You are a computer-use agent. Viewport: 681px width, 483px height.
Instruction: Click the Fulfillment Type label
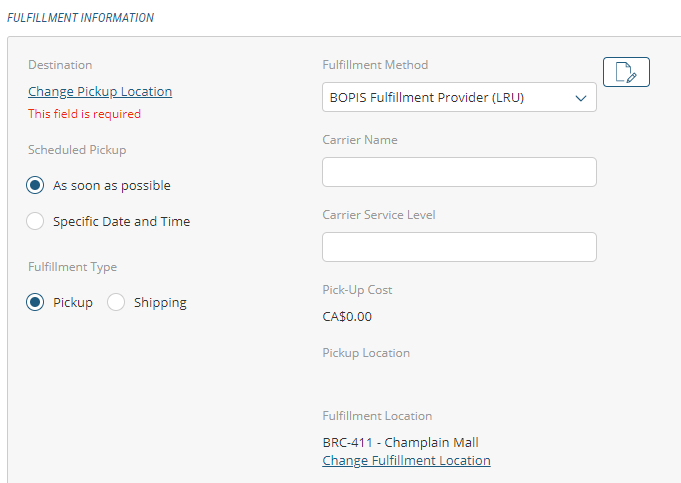coord(72,267)
